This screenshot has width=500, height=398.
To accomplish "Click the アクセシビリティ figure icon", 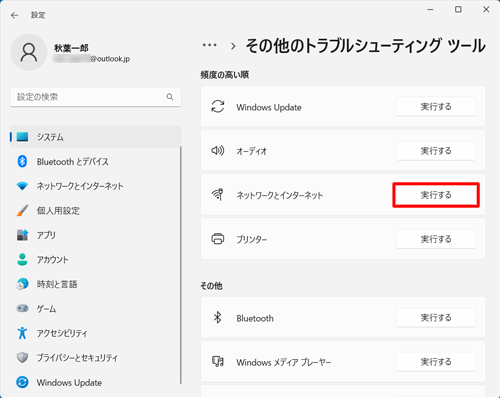I will (x=22, y=333).
